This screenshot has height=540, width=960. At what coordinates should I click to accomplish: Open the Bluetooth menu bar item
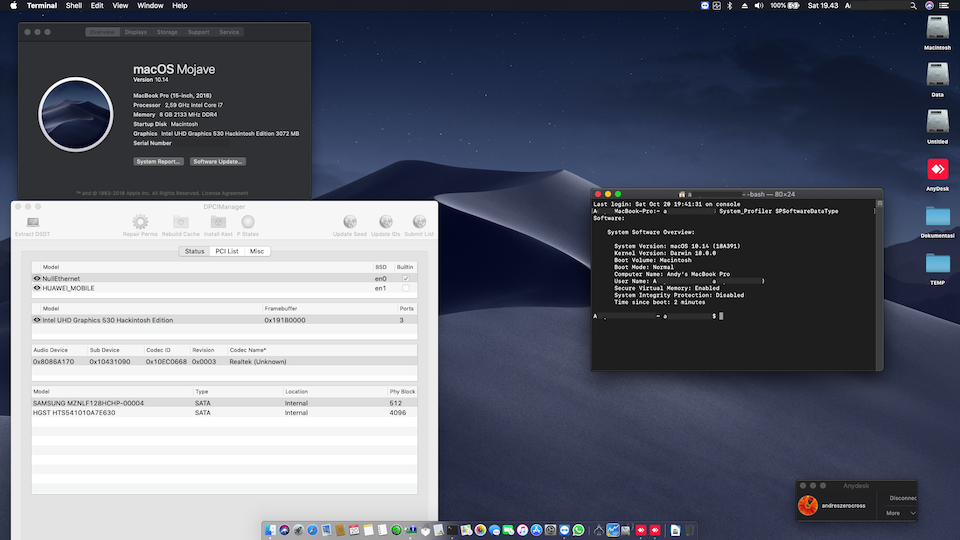tap(729, 6)
